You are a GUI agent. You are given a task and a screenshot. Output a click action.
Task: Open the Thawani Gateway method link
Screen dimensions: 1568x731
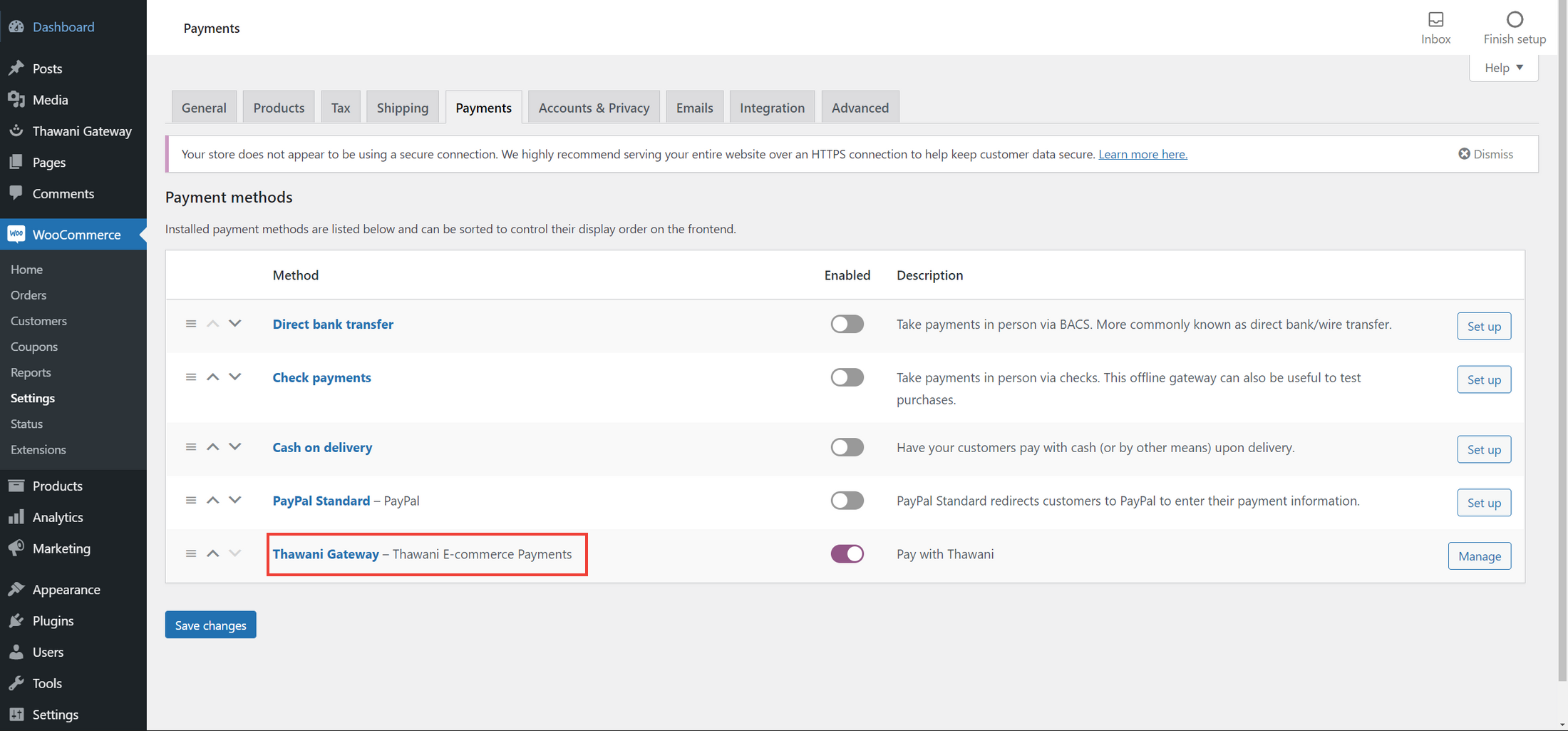(326, 554)
